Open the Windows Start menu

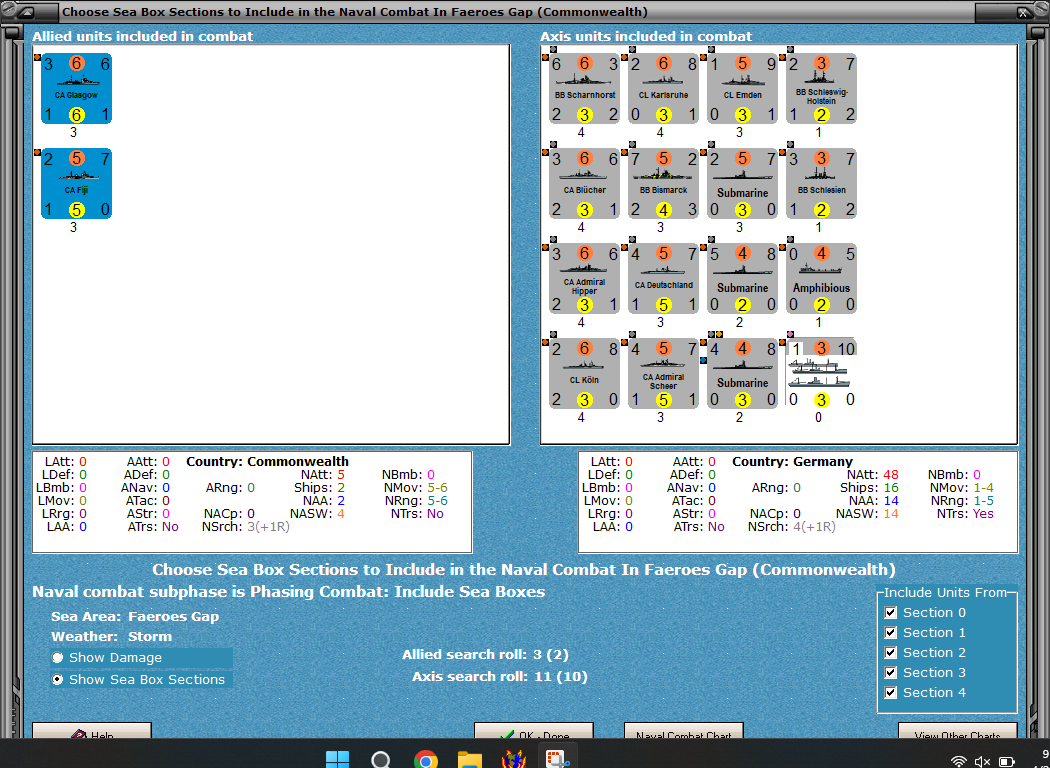[337, 760]
